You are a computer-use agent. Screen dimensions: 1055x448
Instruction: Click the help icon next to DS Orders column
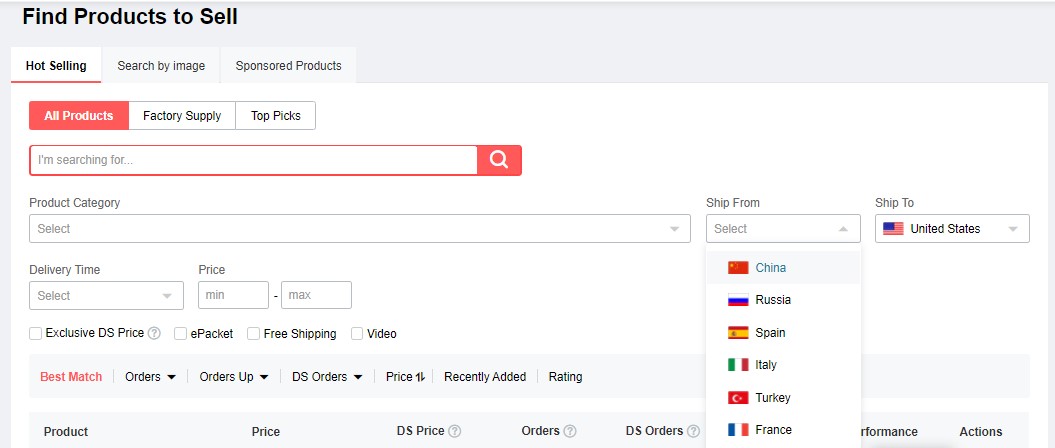tap(693, 432)
